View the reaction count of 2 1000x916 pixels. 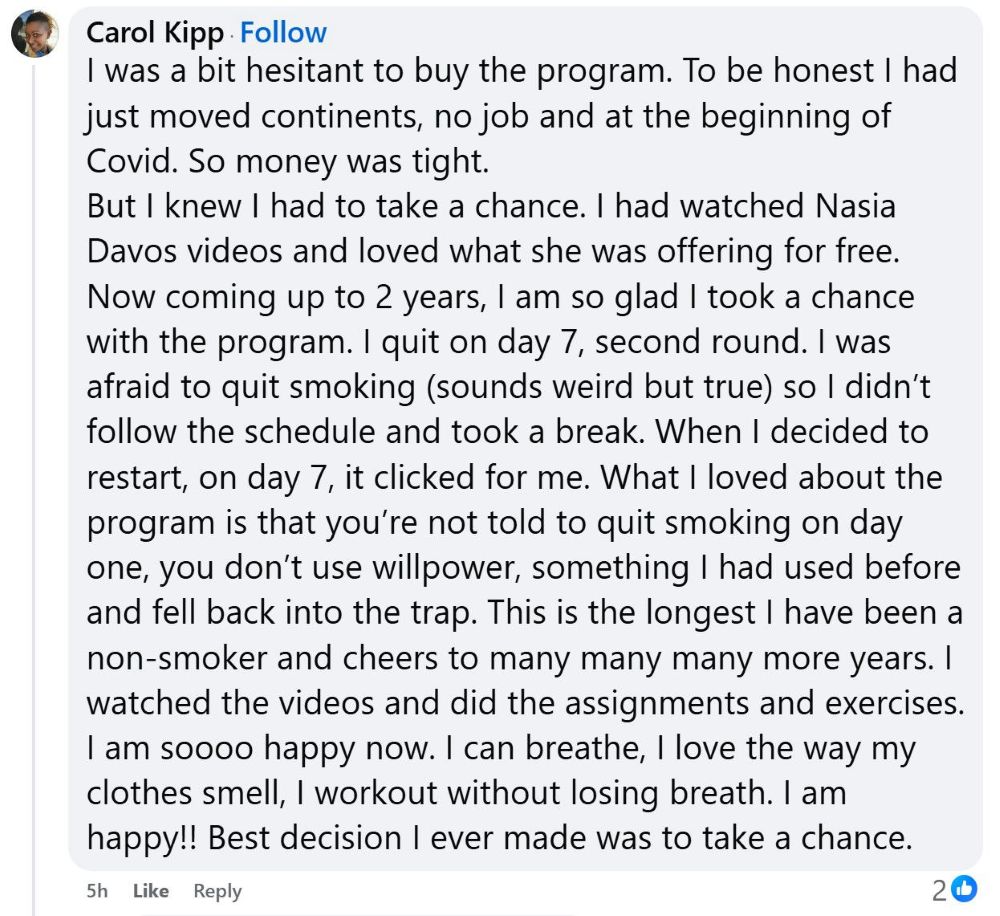[x=939, y=888]
